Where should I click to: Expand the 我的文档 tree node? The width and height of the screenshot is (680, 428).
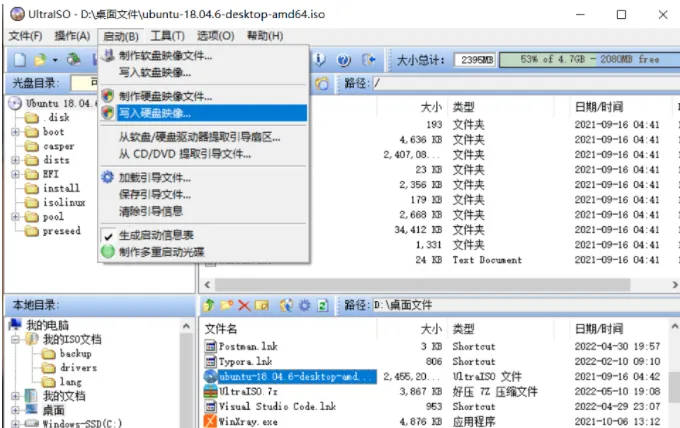coord(16,396)
